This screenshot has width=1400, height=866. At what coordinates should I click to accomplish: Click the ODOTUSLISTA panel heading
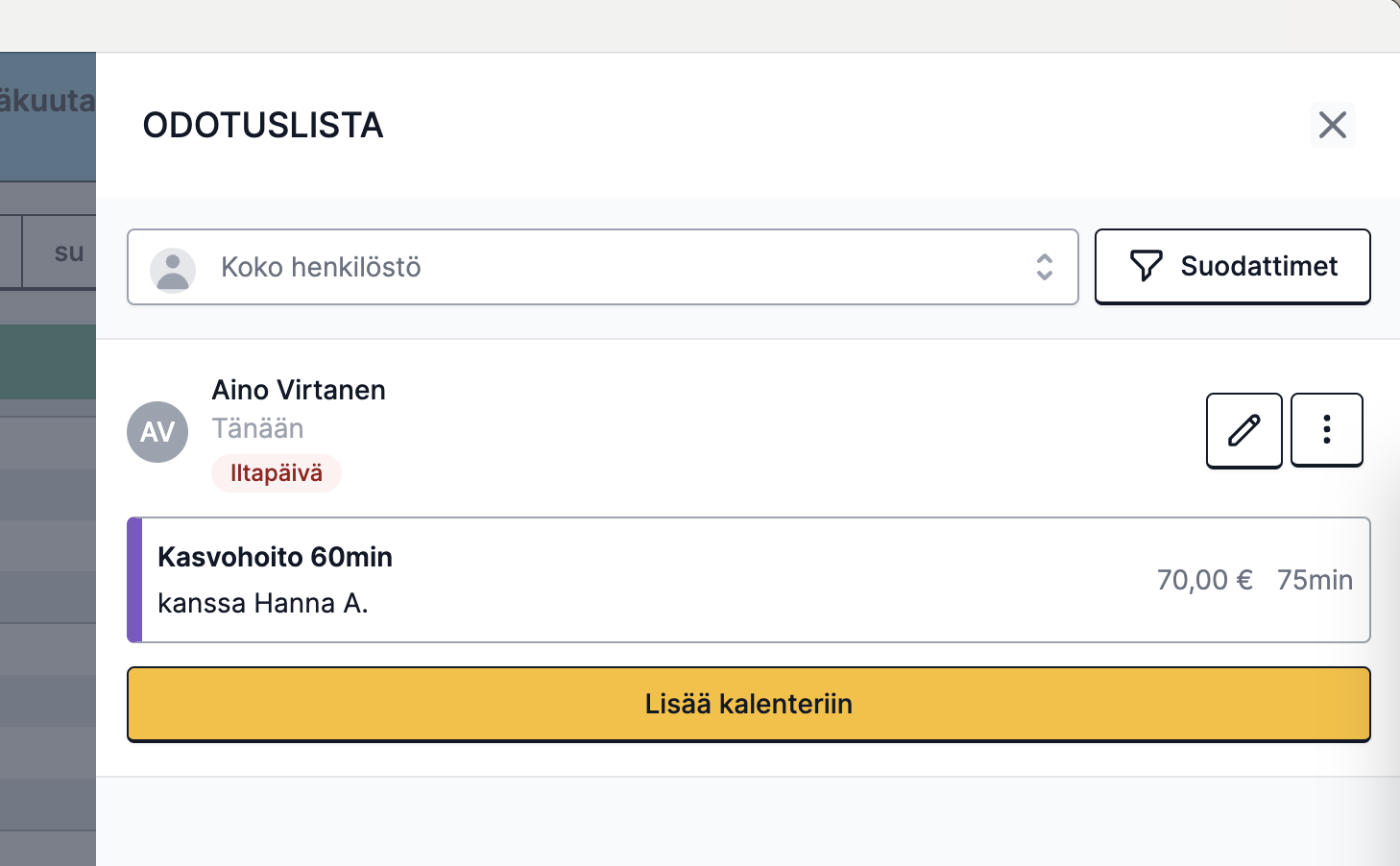263,125
